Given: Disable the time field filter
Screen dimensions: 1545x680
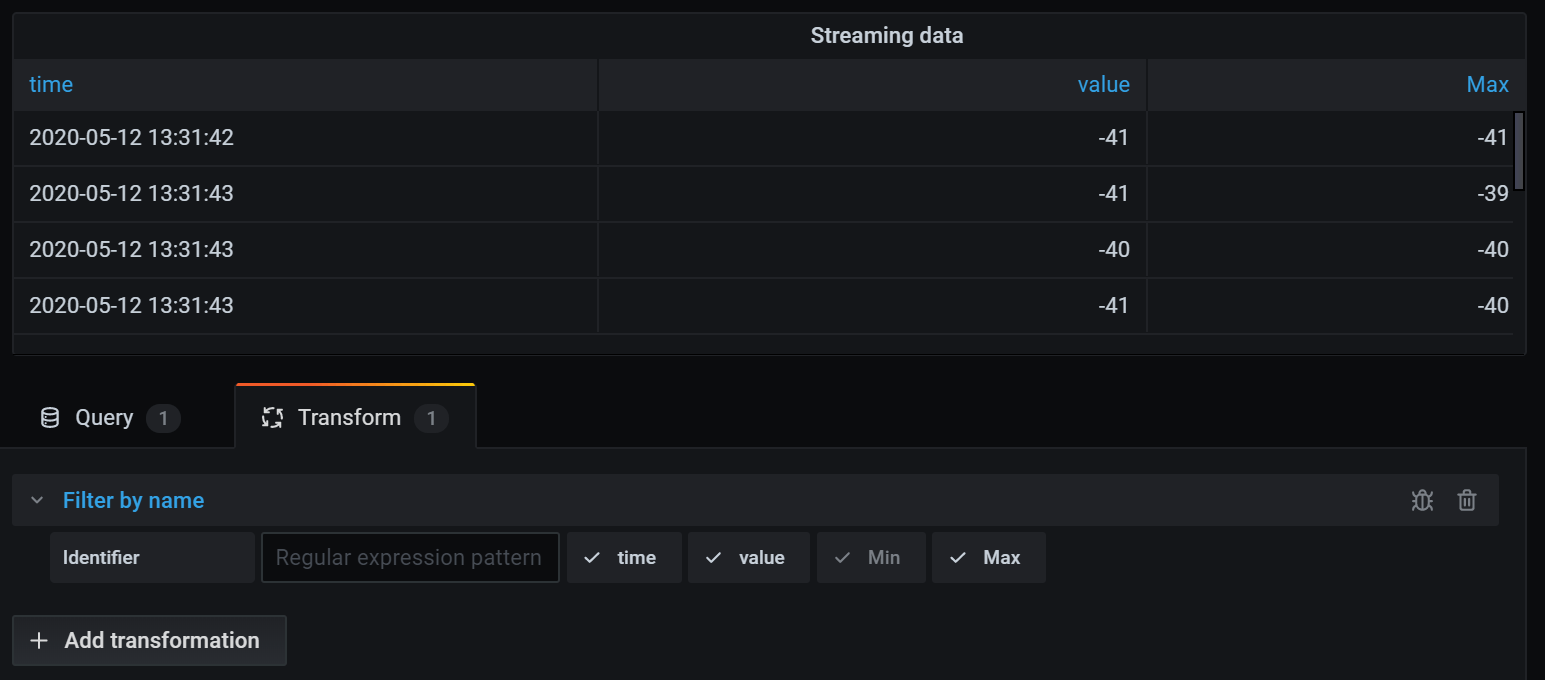Looking at the screenshot, I should click(624, 557).
